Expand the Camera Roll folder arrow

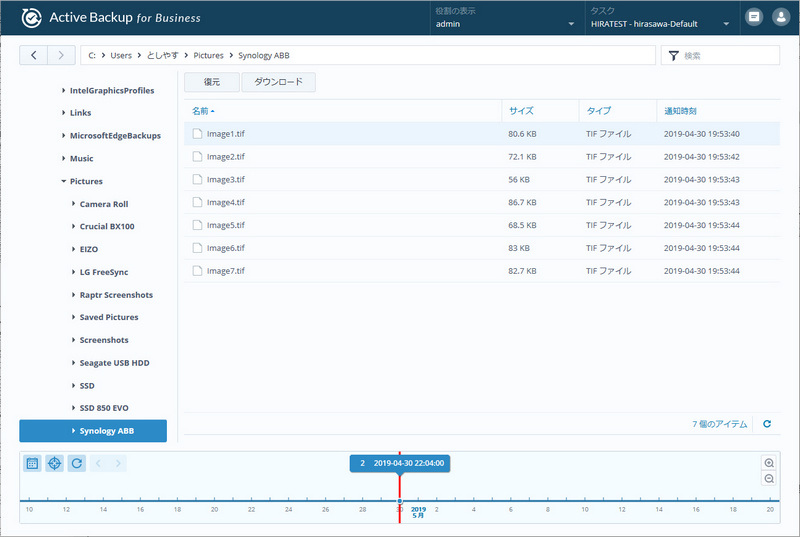click(x=73, y=204)
